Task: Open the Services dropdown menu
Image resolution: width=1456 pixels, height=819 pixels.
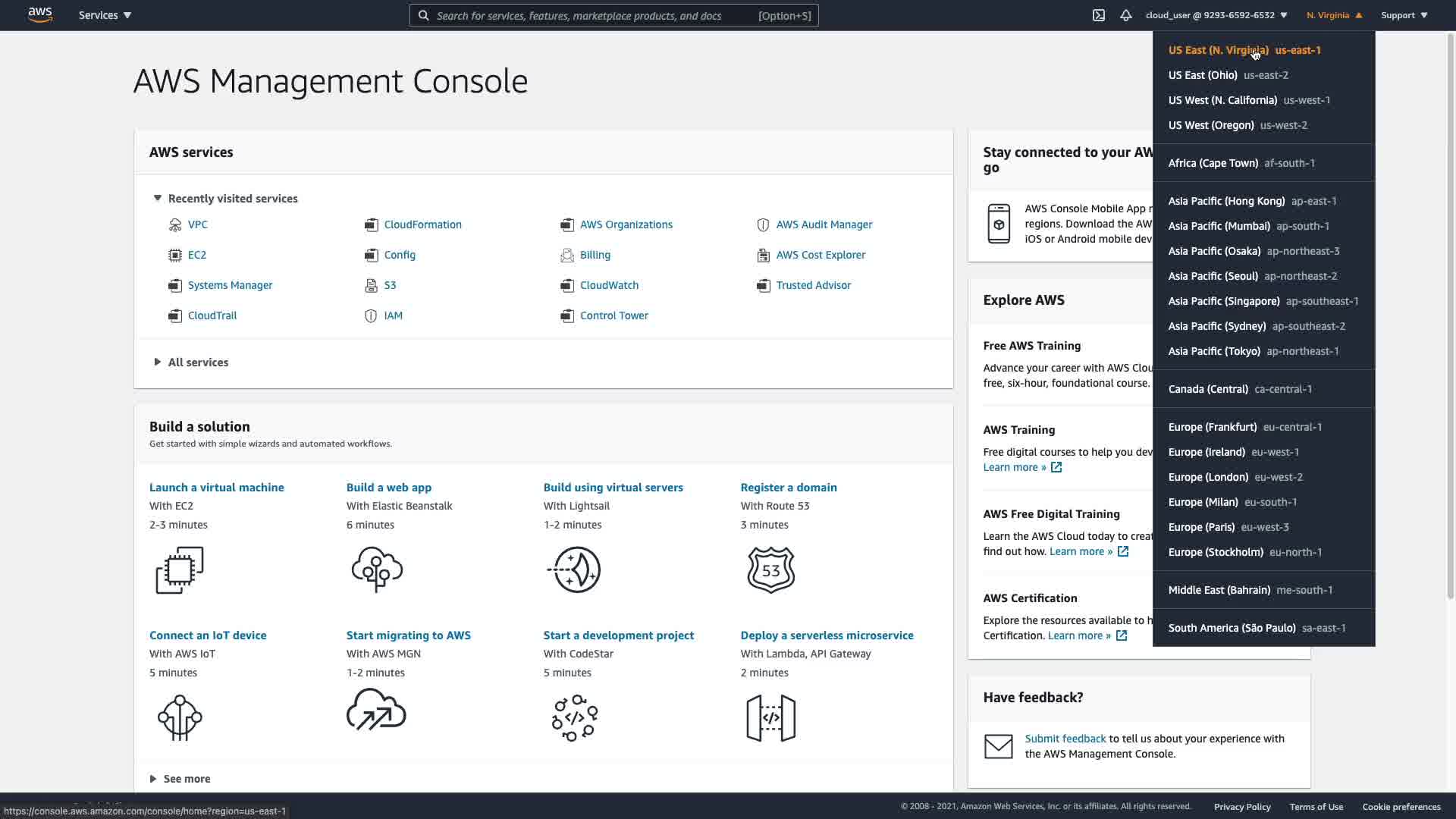Action: [x=105, y=15]
